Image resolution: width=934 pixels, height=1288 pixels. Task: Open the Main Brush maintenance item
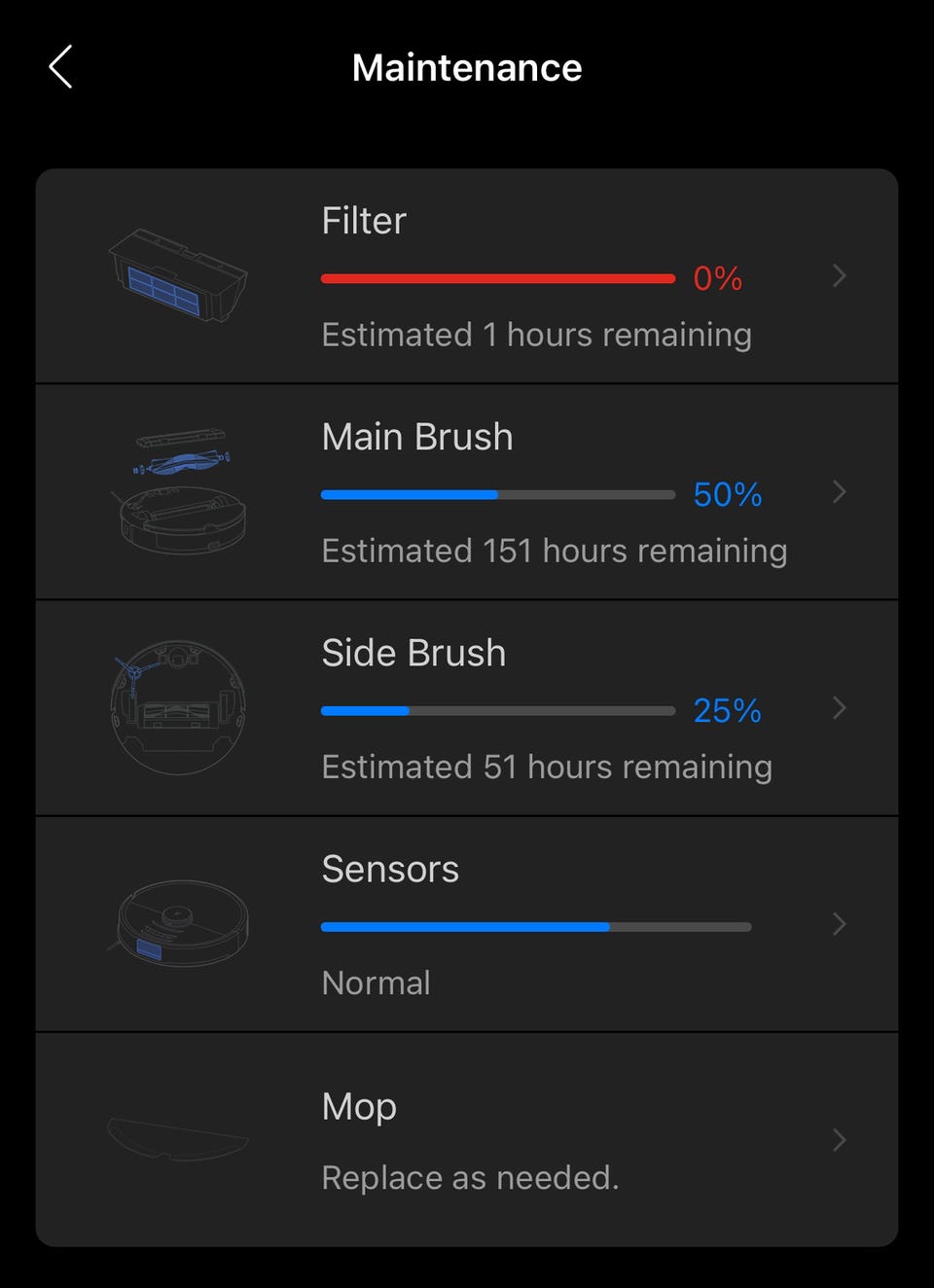(416, 437)
